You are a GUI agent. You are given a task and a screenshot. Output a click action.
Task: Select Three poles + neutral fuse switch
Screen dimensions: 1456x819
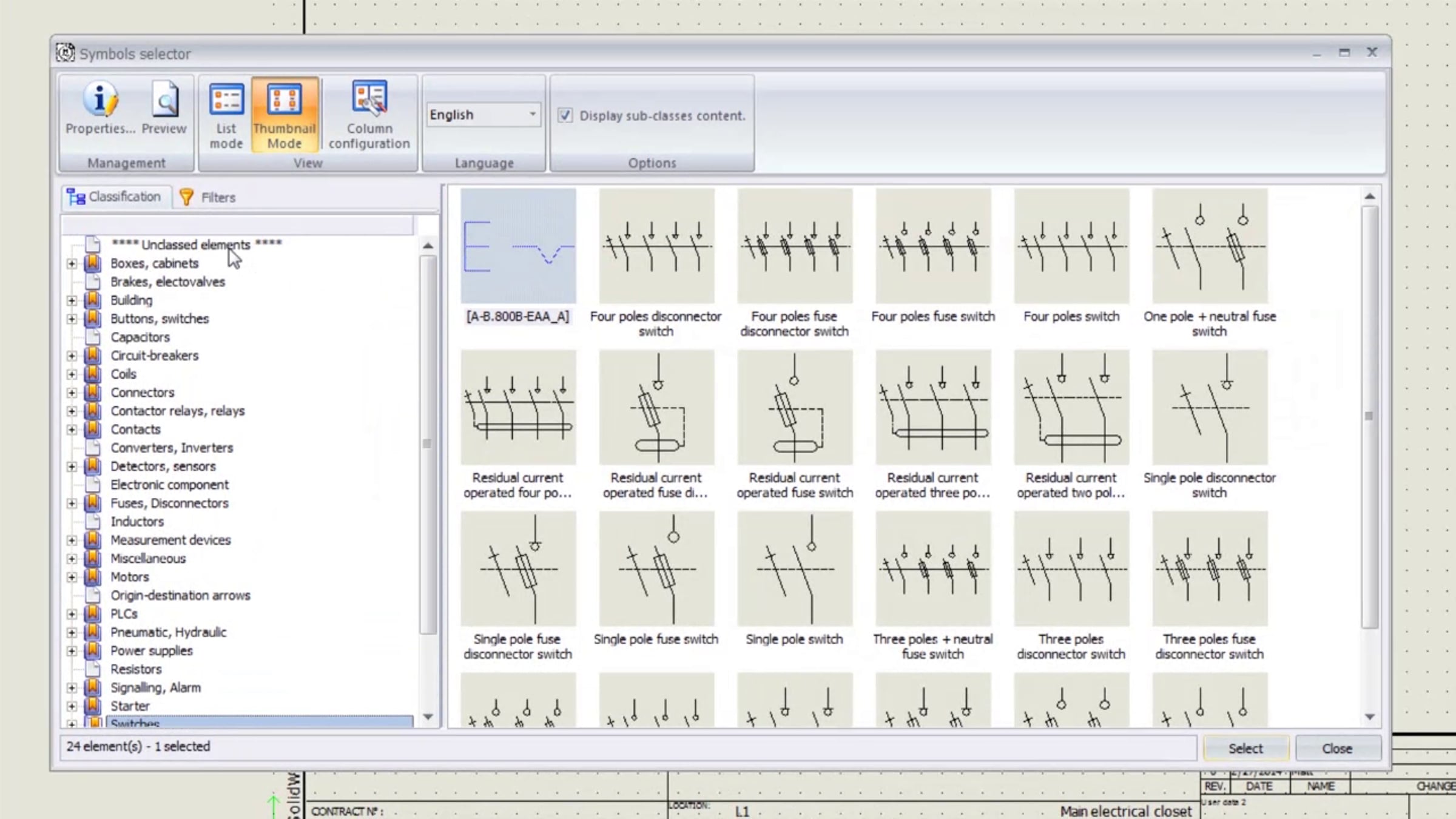[932, 568]
